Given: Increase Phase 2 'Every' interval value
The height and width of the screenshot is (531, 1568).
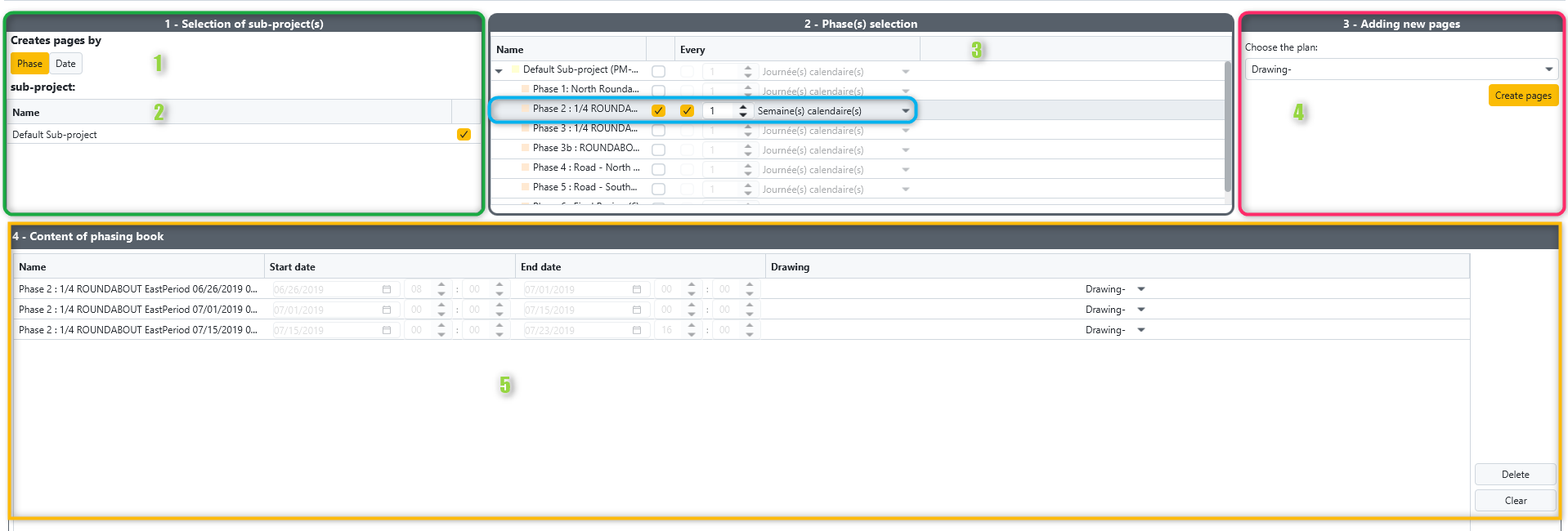Looking at the screenshot, I should click(x=742, y=107).
